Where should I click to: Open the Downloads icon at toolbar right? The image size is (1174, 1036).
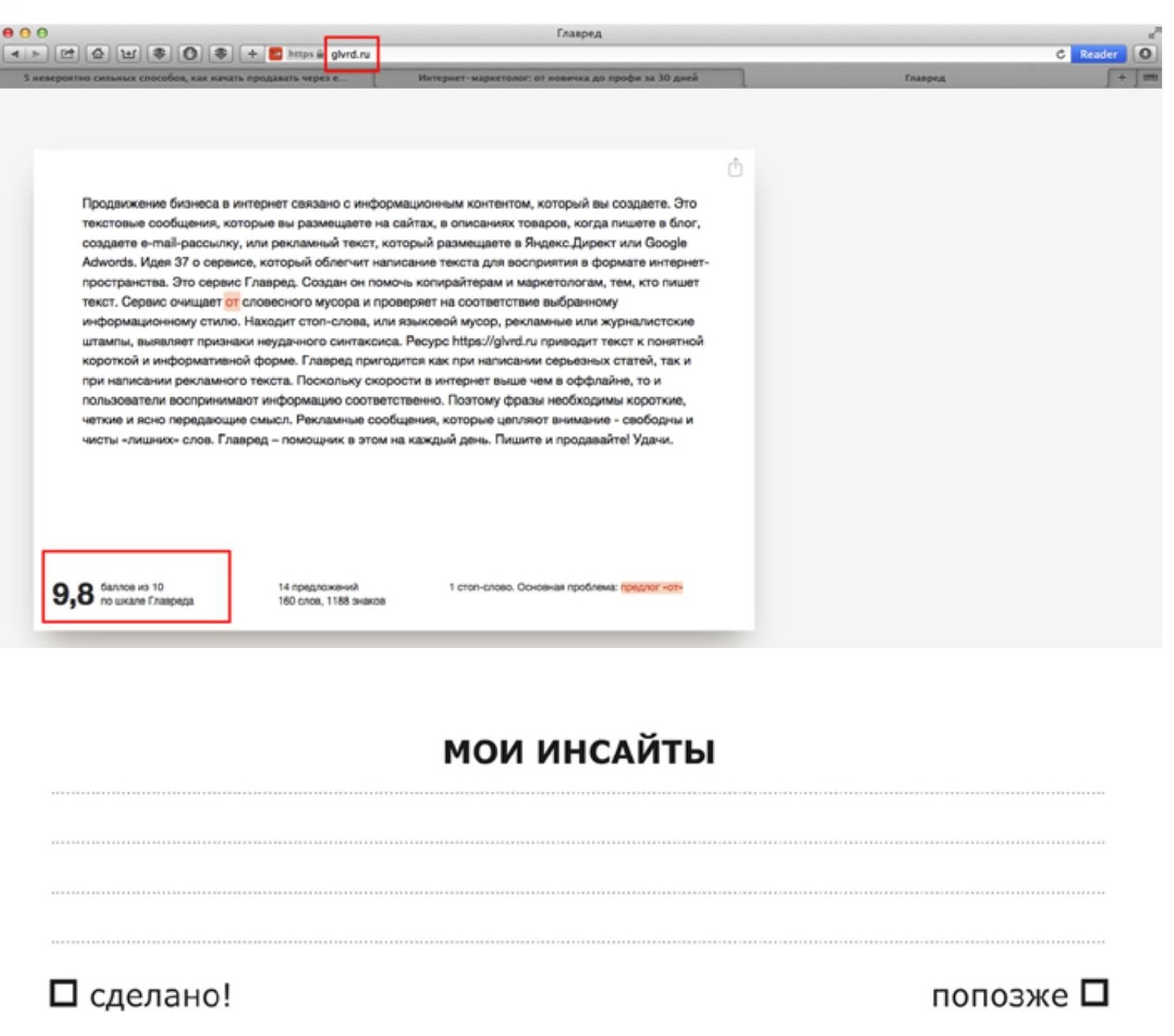1146,54
